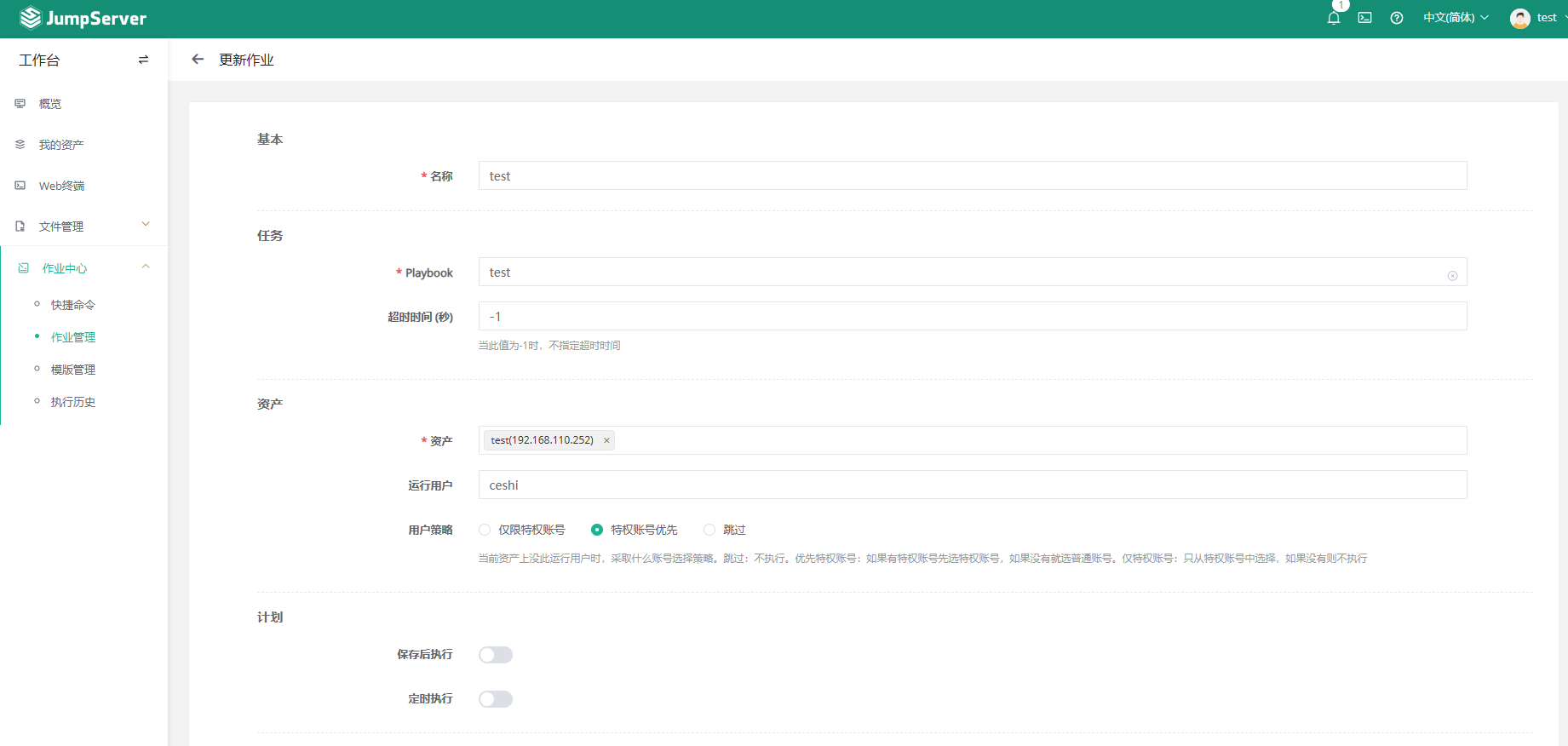Turn on the 定时执行 switch
The height and width of the screenshot is (746, 1568).
495,699
